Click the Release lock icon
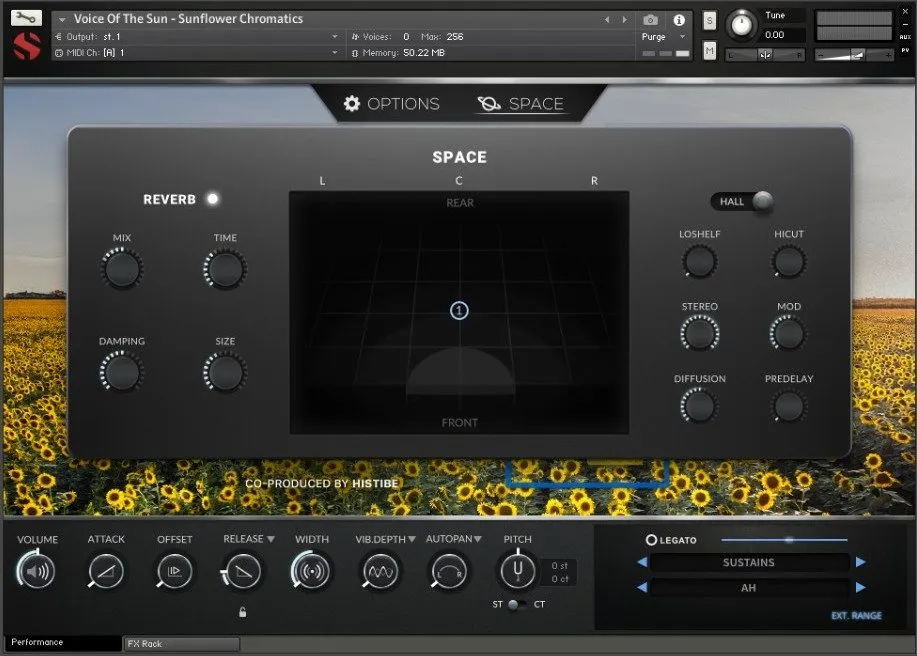917x656 pixels. point(242,612)
